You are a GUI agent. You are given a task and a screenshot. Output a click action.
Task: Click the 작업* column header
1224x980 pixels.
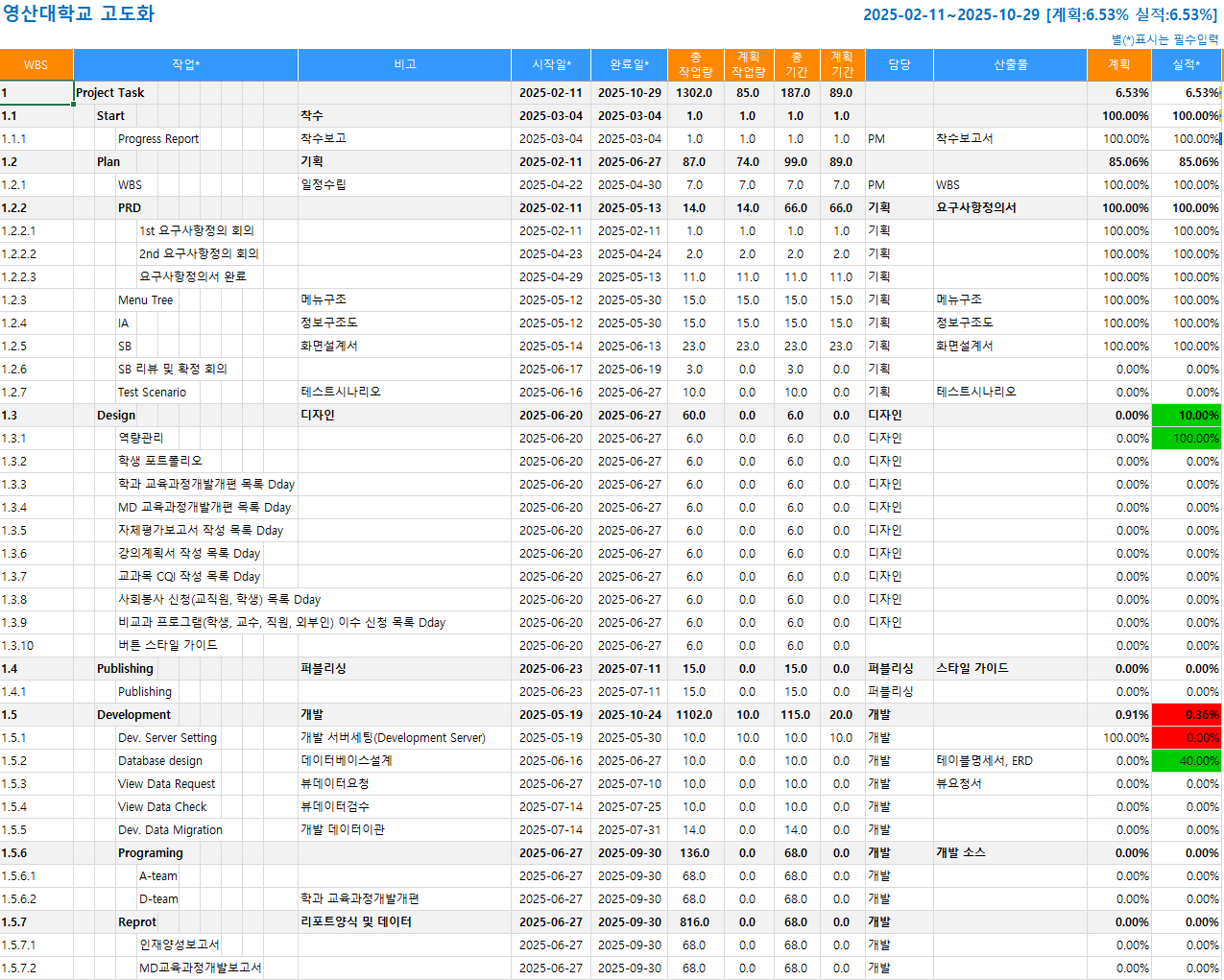click(x=185, y=65)
